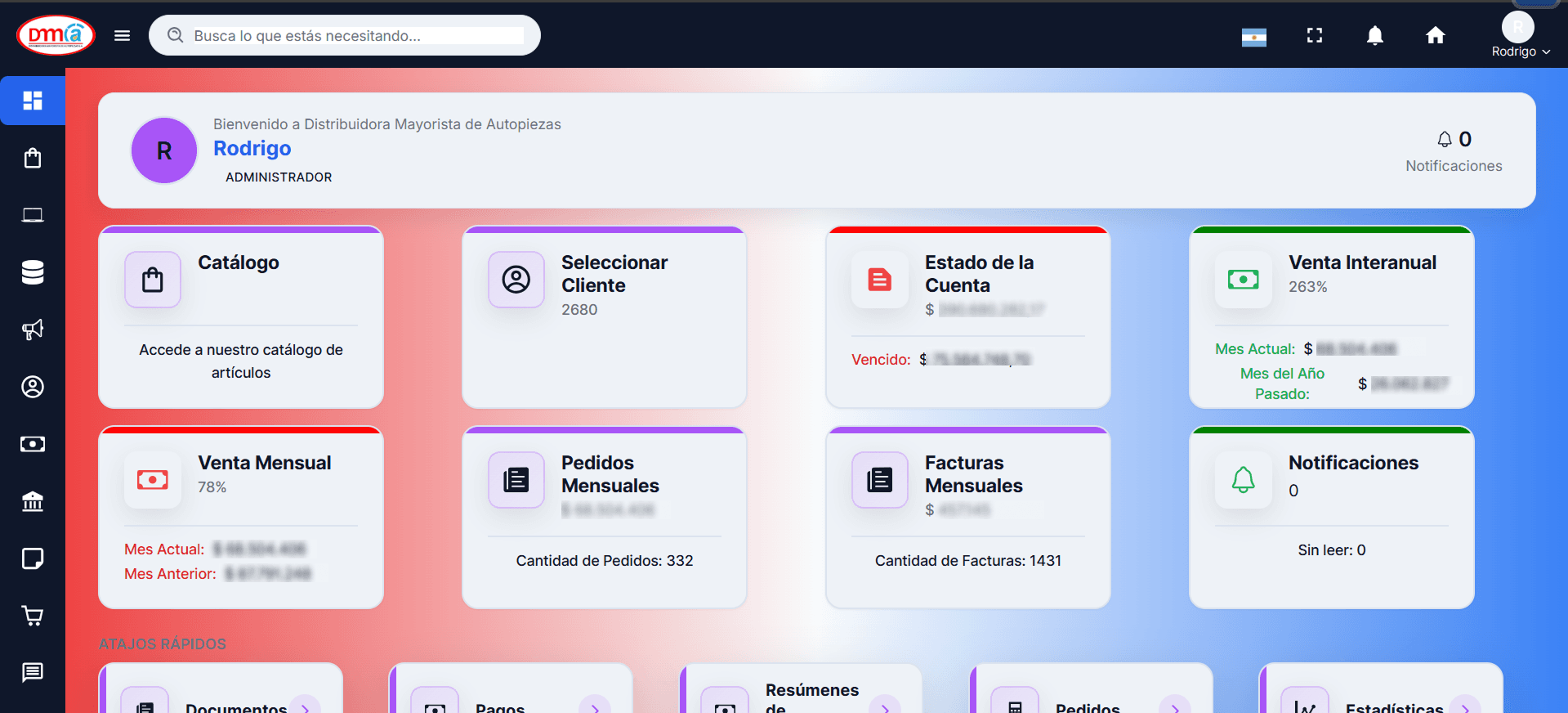Toggle fullscreen mode icon
Viewport: 1568px width, 713px height.
(x=1314, y=35)
